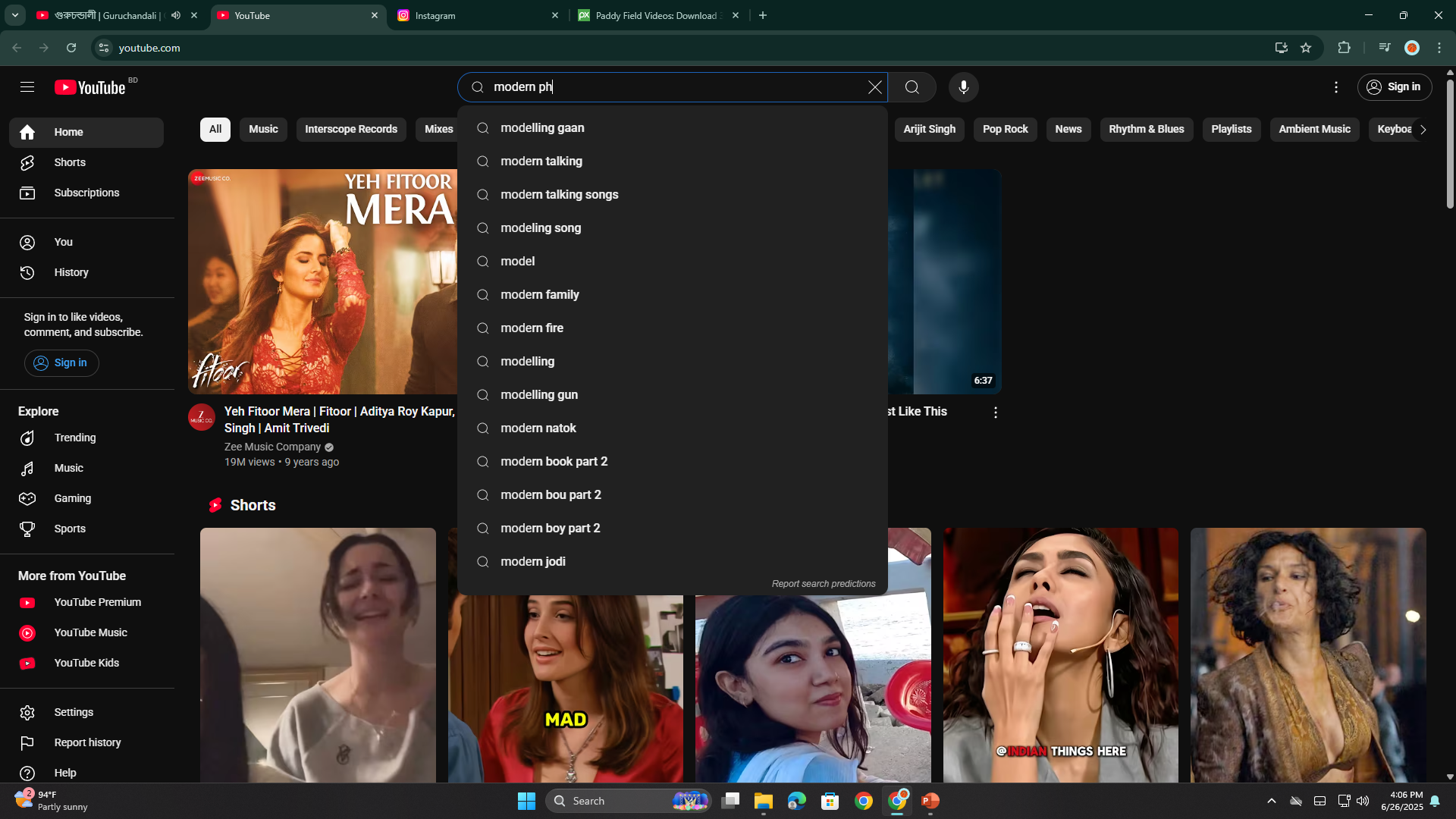The height and width of the screenshot is (819, 1456).
Task: Show more filter chips with right arrow
Action: coord(1423,130)
